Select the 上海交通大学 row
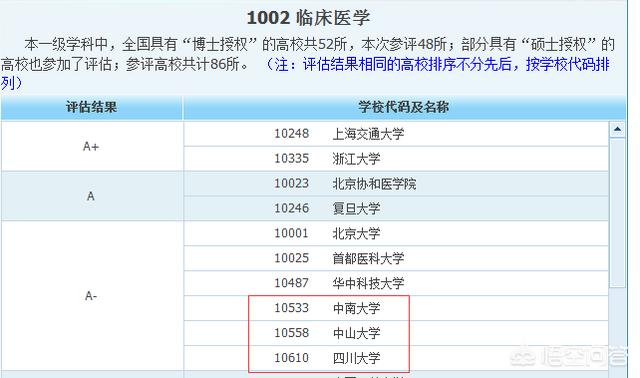This screenshot has width=640, height=378. [396, 134]
